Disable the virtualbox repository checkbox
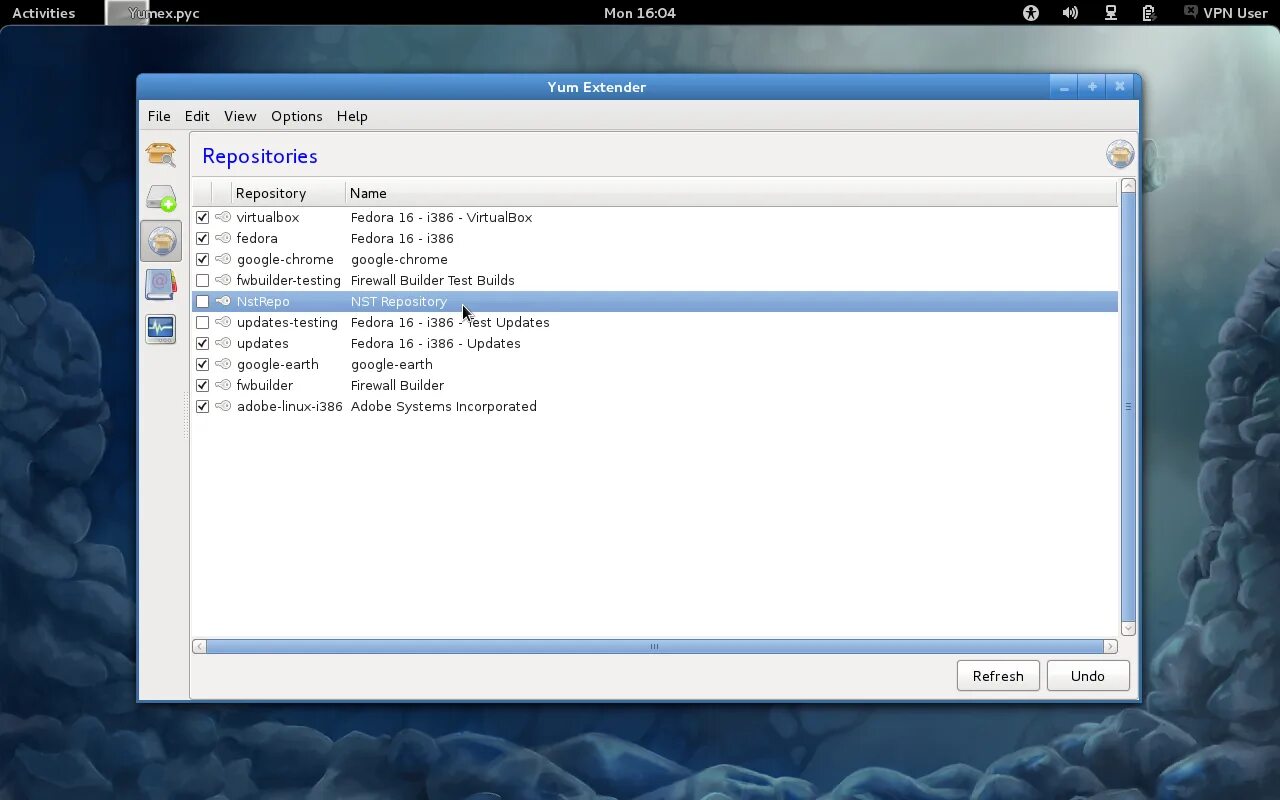Viewport: 1280px width, 800px height. tap(203, 217)
